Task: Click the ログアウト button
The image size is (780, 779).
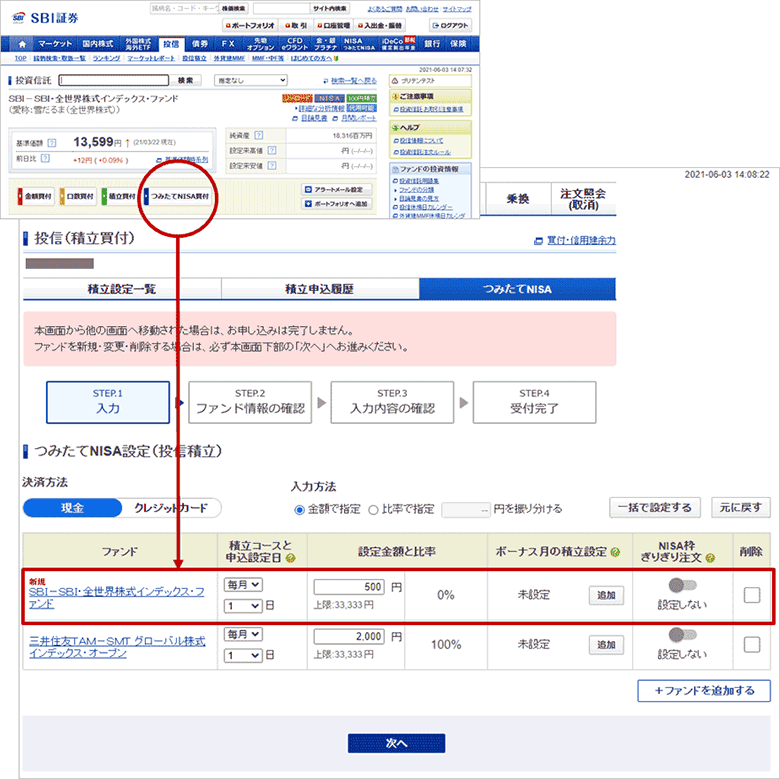Action: 450,25
